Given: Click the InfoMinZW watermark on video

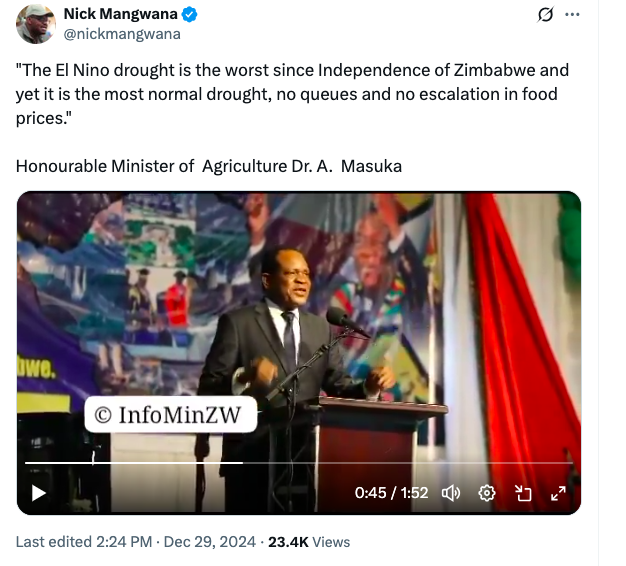Looking at the screenshot, I should [x=170, y=414].
